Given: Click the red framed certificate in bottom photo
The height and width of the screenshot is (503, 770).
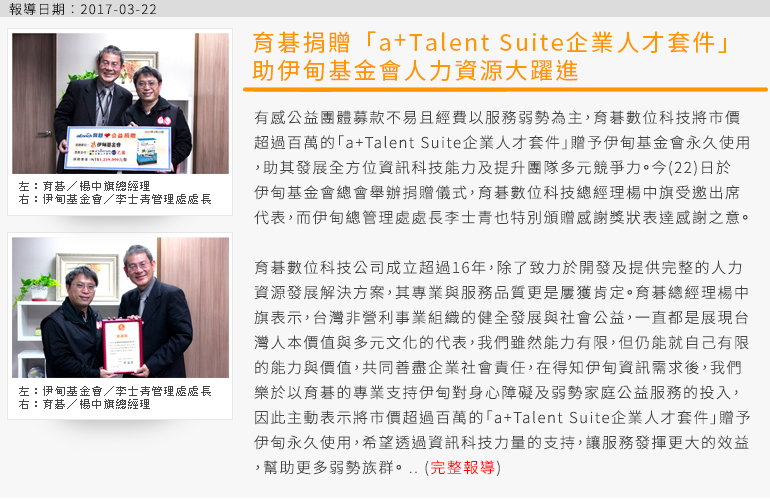Looking at the screenshot, I should pos(122,345).
